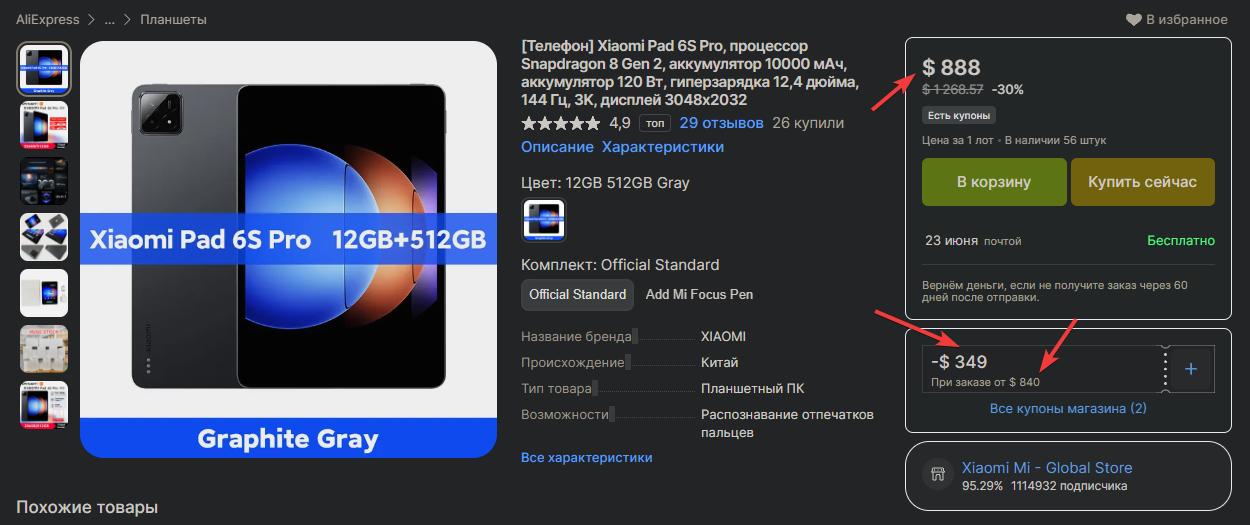
Task: Jump to the Характеристики section
Action: point(663,147)
